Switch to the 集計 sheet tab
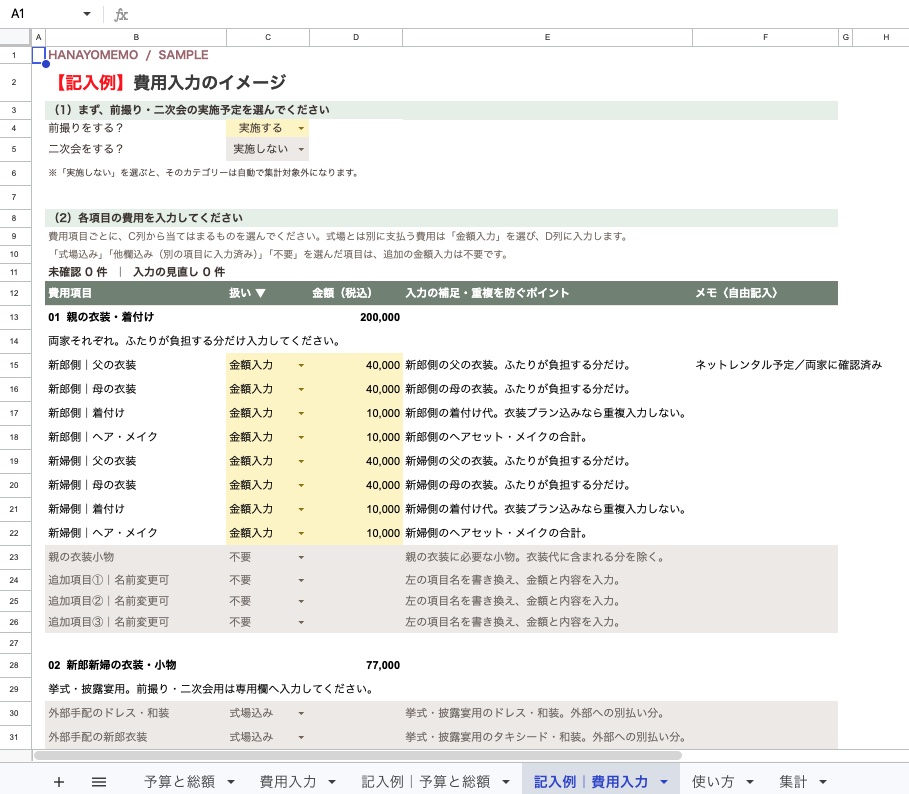Viewport: 909px width, 794px height. tap(793, 782)
